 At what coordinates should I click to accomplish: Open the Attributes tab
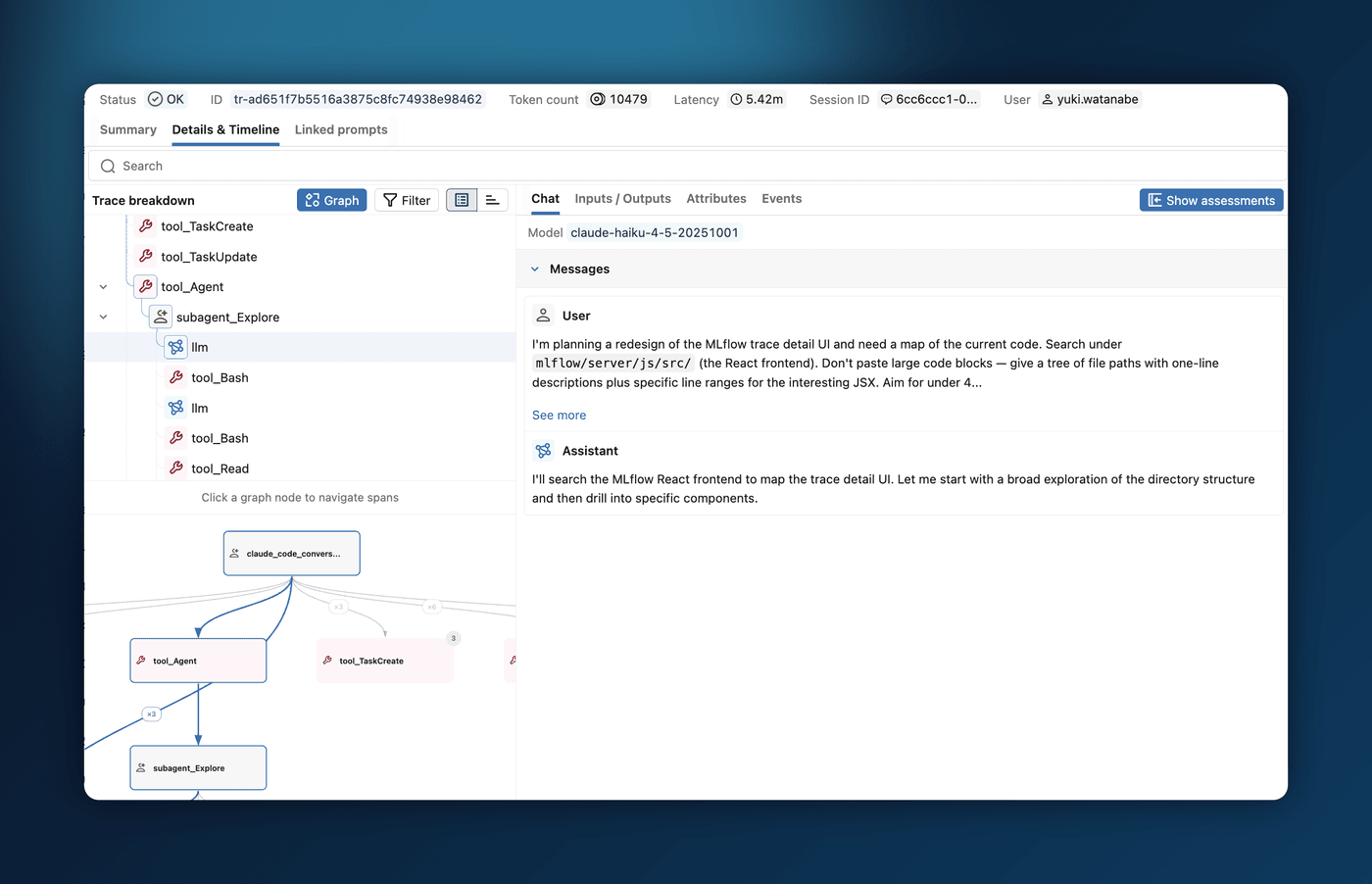(716, 199)
